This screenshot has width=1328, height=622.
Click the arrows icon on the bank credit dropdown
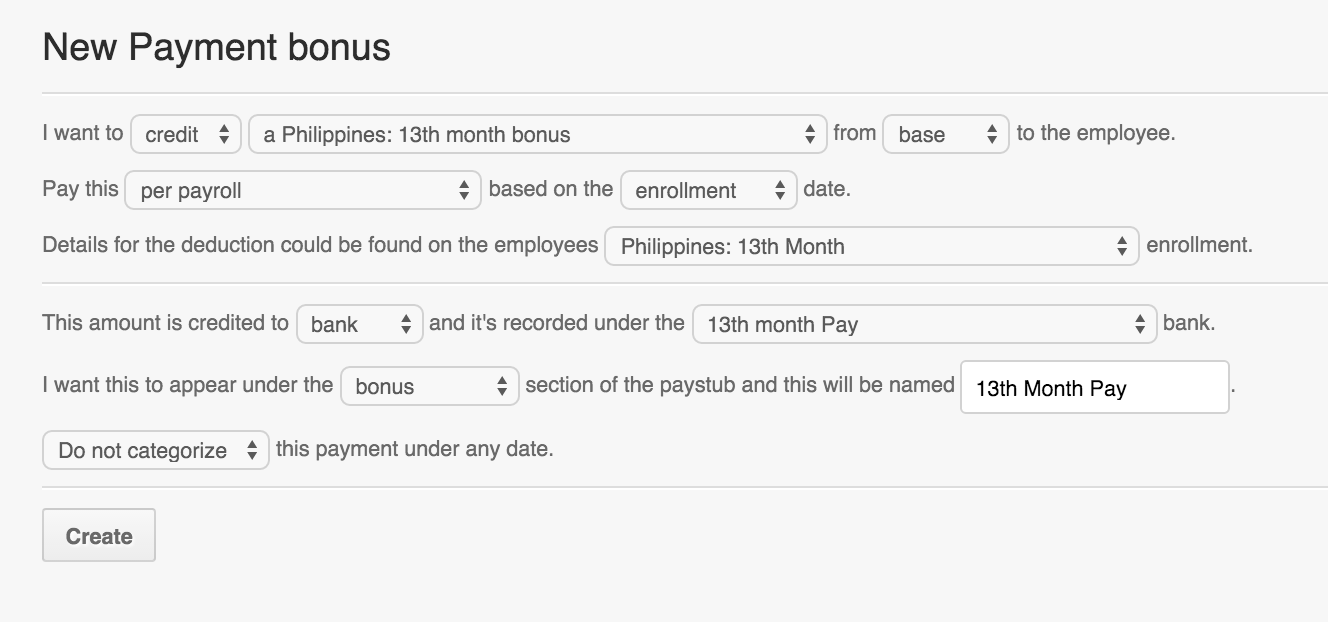coord(406,323)
